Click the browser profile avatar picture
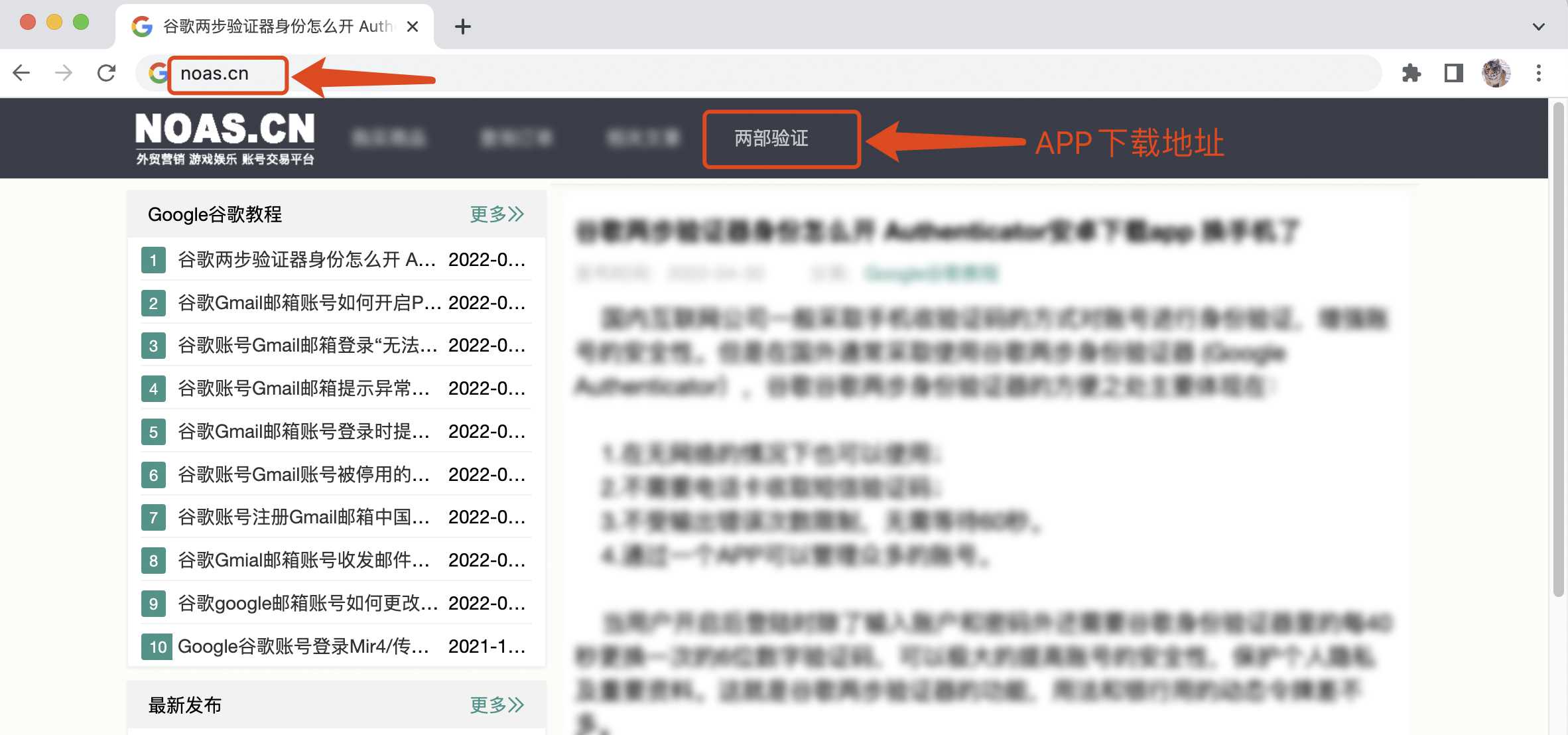Image resolution: width=1568 pixels, height=735 pixels. coord(1497,73)
